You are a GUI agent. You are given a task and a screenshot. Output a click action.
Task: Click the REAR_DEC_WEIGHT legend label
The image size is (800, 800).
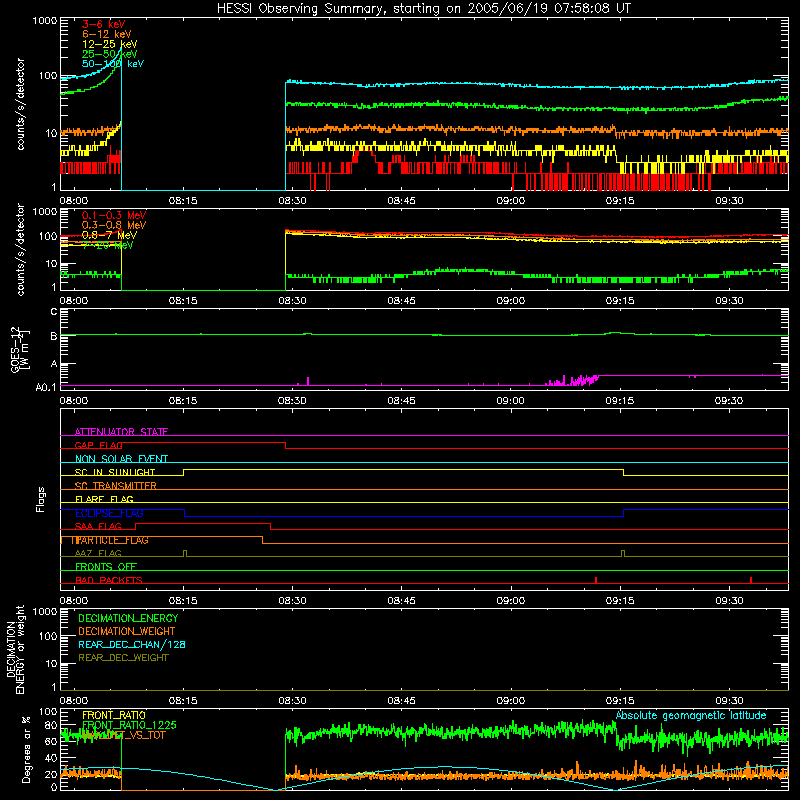[x=123, y=658]
